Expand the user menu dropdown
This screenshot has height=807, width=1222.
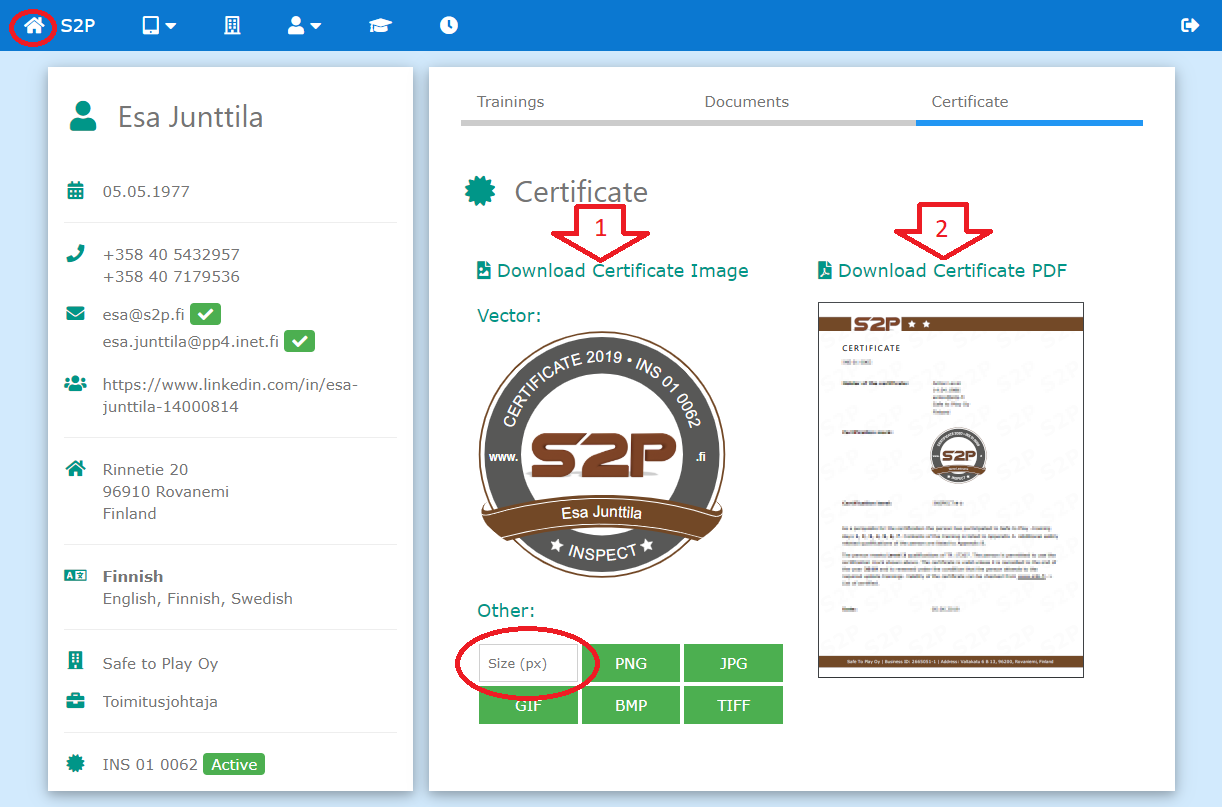click(304, 25)
